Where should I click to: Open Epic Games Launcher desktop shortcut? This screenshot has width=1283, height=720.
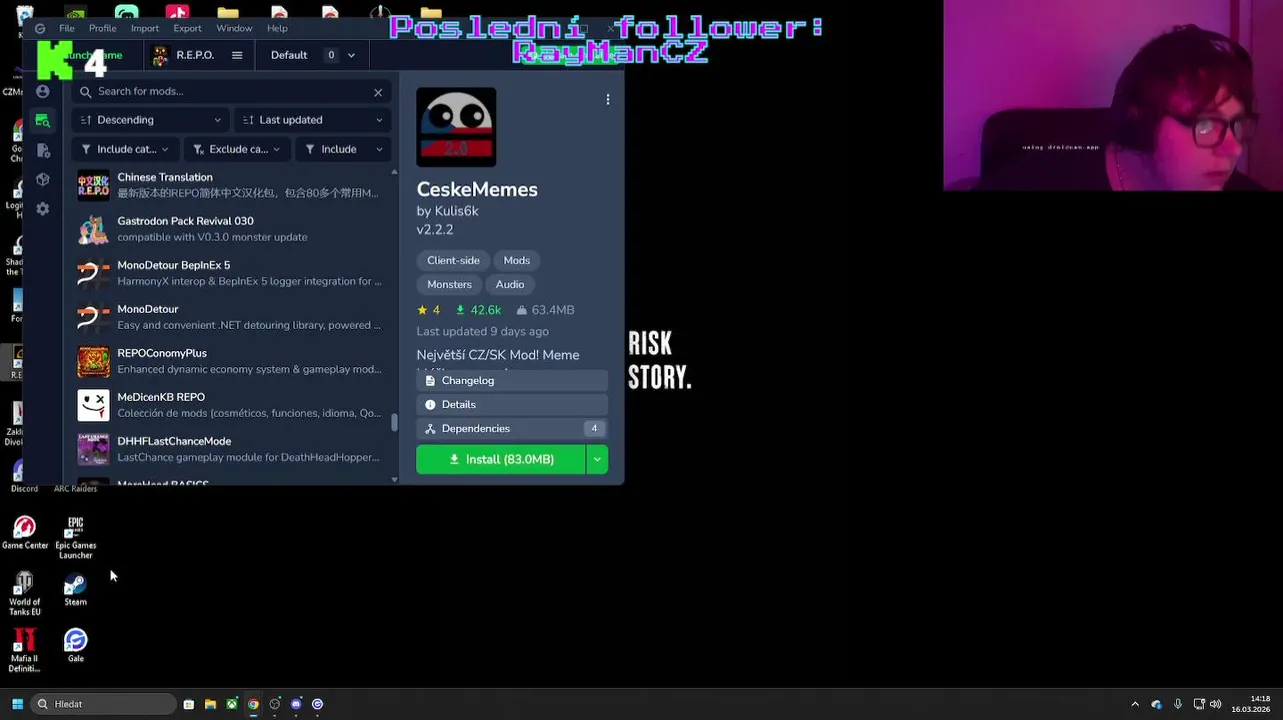point(75,537)
